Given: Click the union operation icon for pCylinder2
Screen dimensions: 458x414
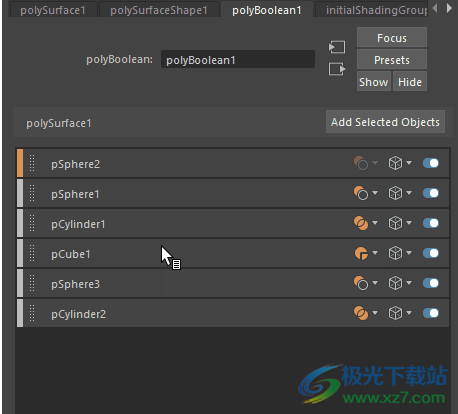Looking at the screenshot, I should tap(361, 313).
